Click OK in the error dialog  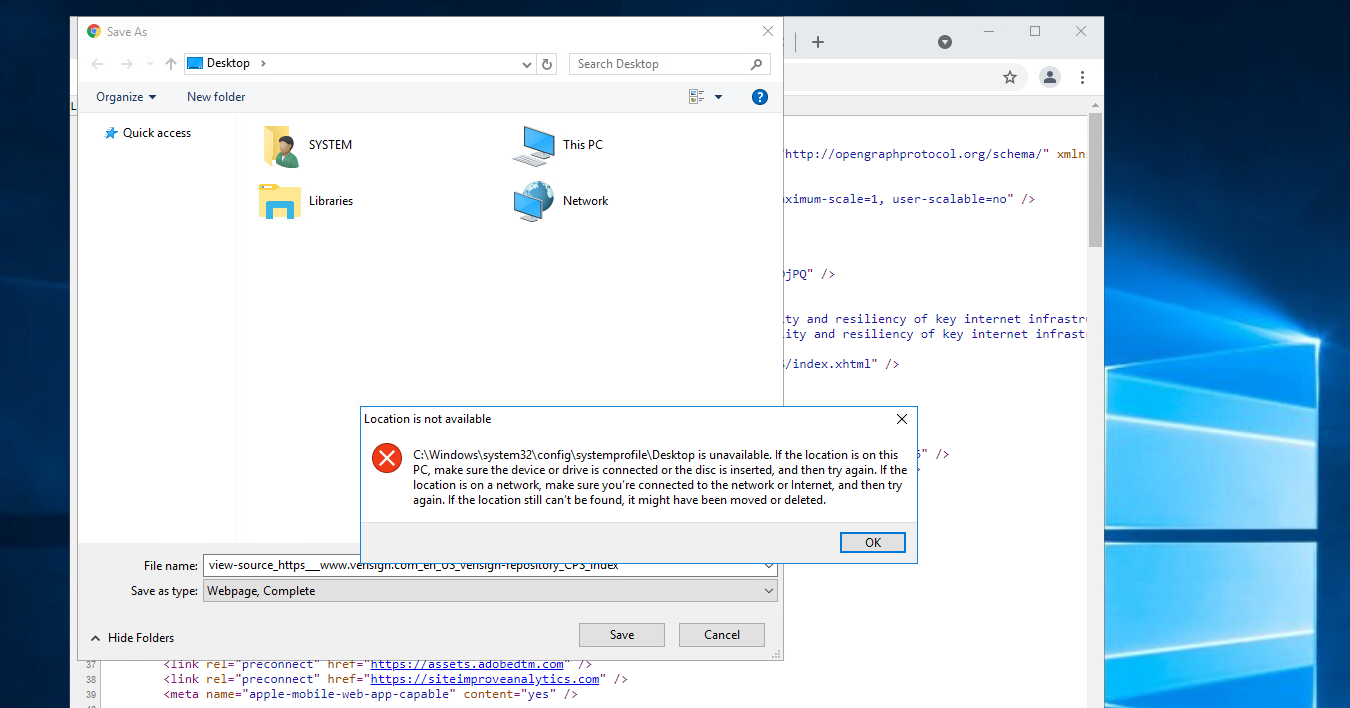click(872, 542)
